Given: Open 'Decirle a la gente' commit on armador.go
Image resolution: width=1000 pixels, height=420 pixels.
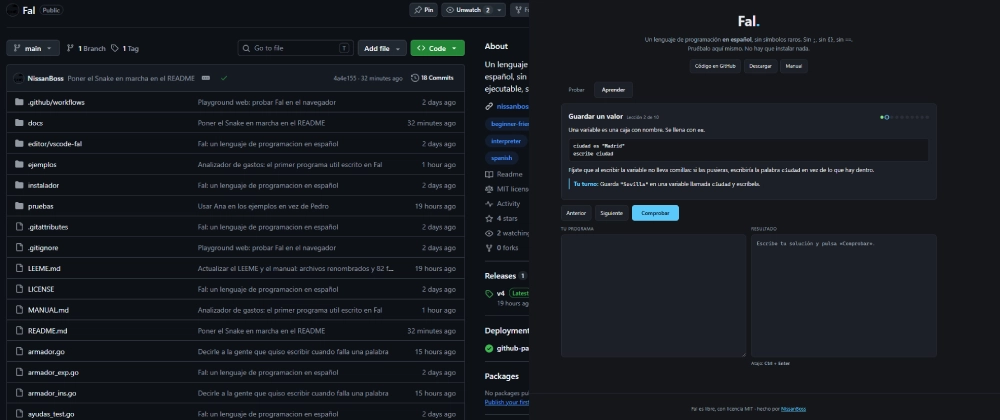Looking at the screenshot, I should click(293, 352).
